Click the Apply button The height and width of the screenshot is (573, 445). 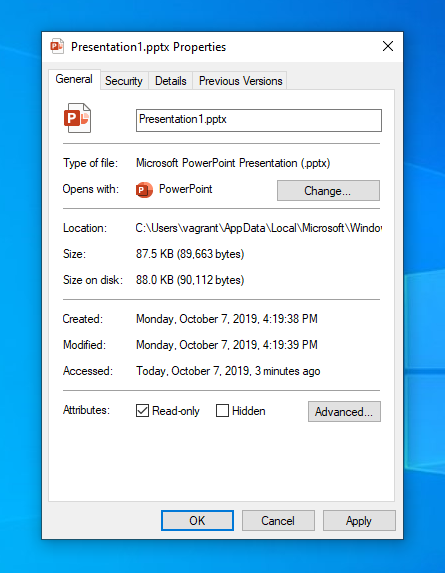tap(359, 520)
